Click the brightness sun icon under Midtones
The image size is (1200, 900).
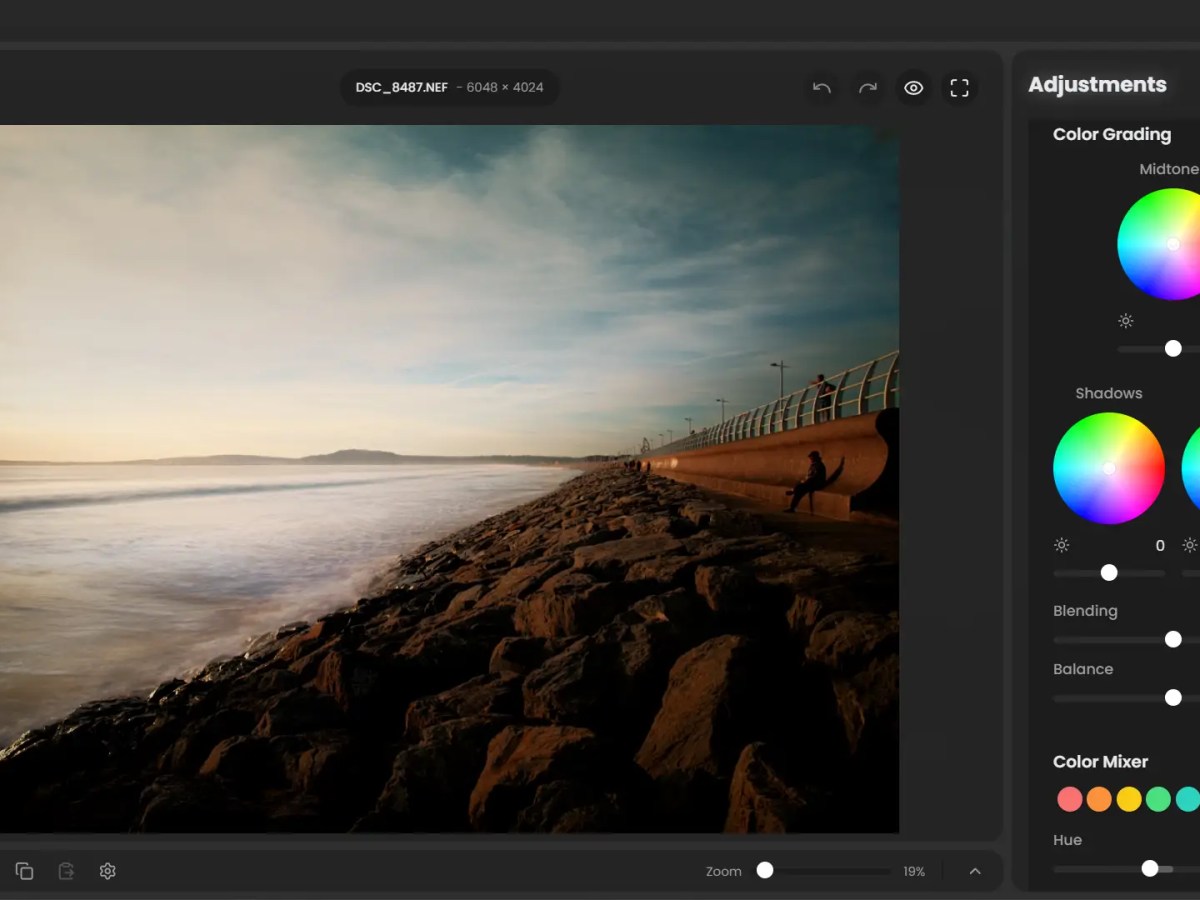[1125, 321]
